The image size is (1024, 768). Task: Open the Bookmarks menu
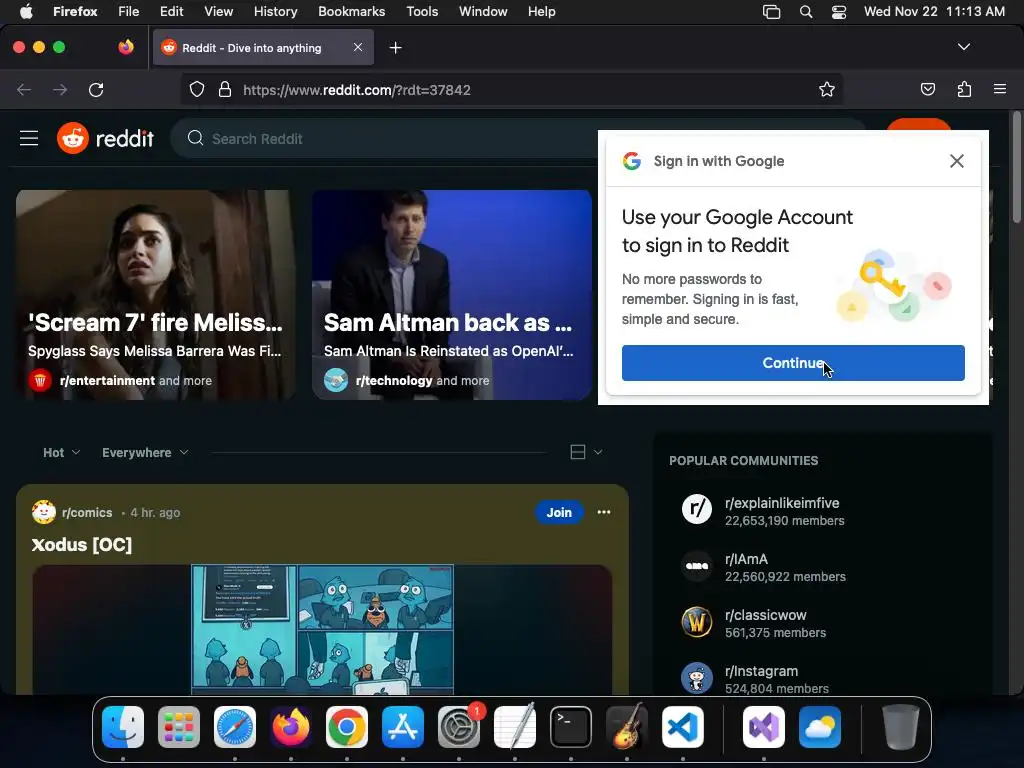click(x=351, y=11)
